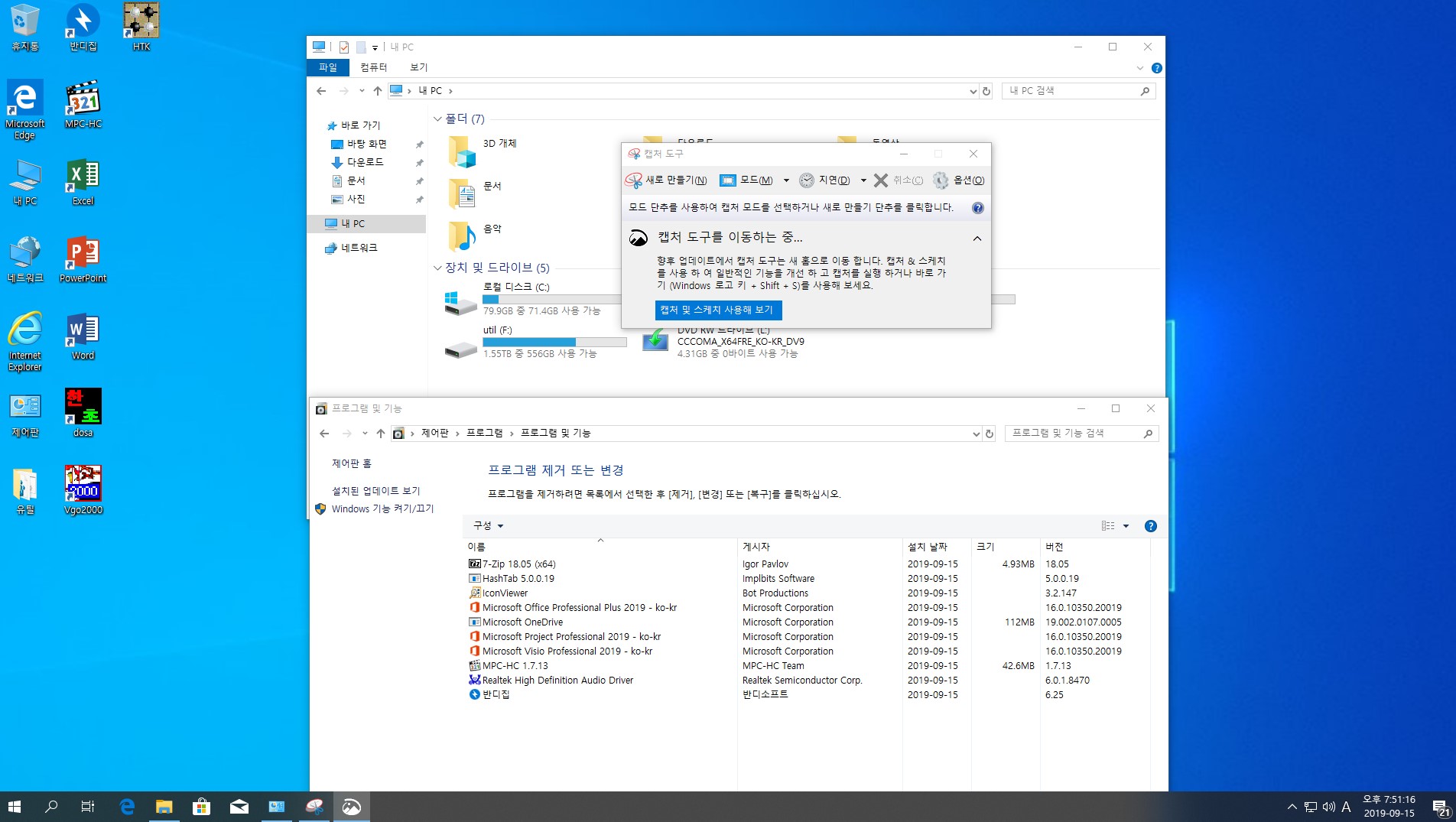Select the MPC-HC desktop shortcut
Viewport: 1456px width, 822px height.
(x=83, y=105)
